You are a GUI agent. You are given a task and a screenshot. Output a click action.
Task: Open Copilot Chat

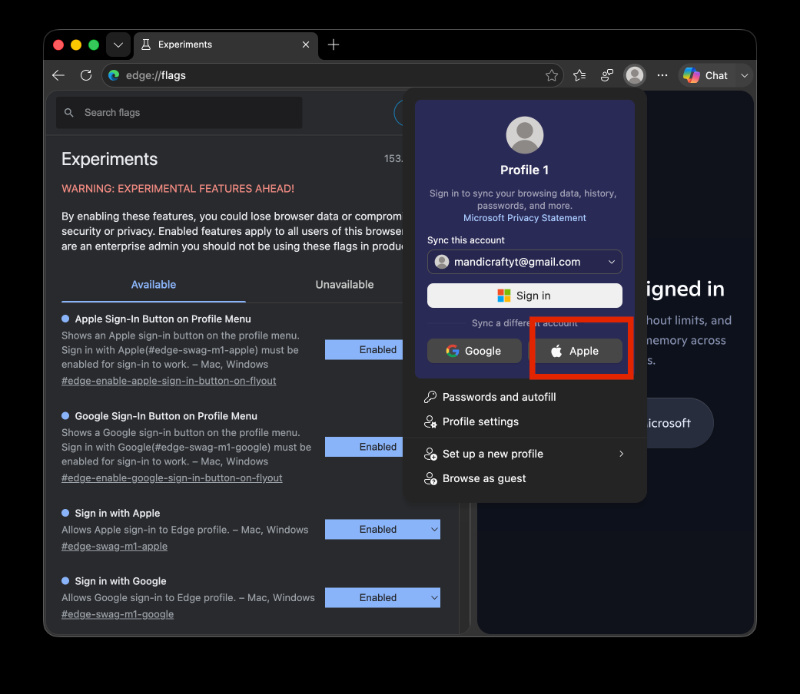point(706,76)
